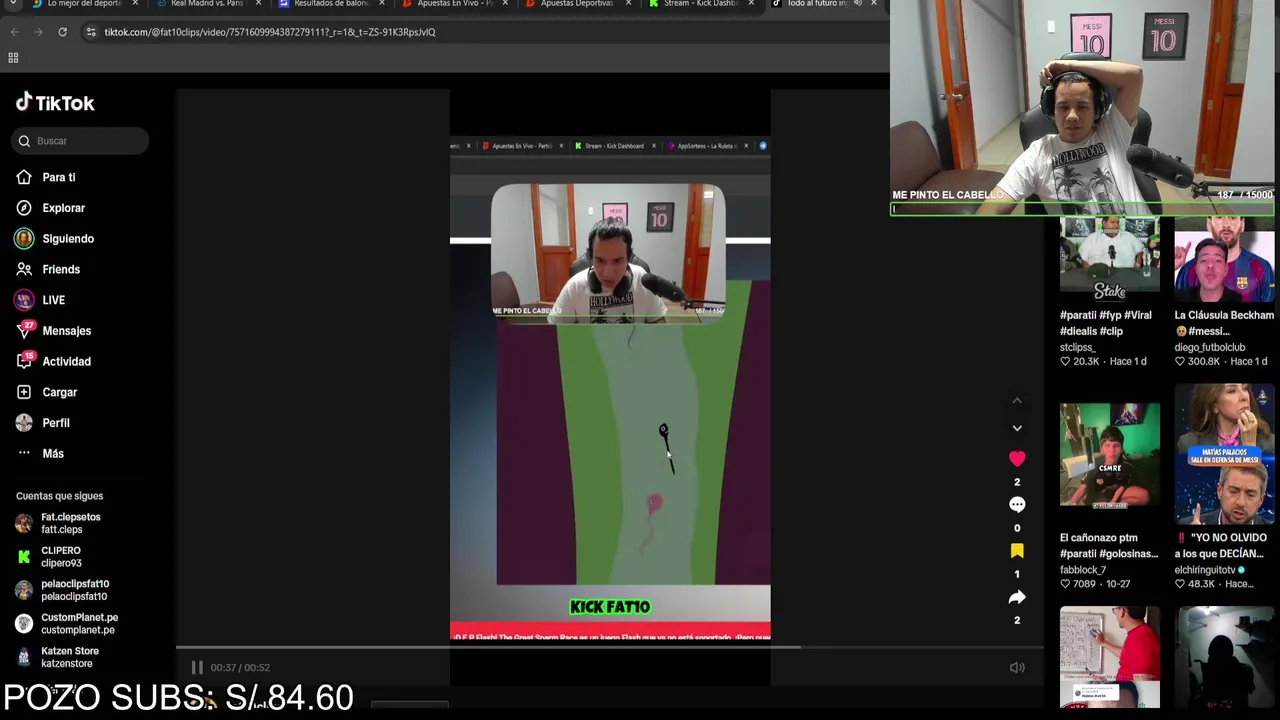The height and width of the screenshot is (720, 1280).
Task: Click Cuentas que sigues heading
Action: pyautogui.click(x=59, y=496)
